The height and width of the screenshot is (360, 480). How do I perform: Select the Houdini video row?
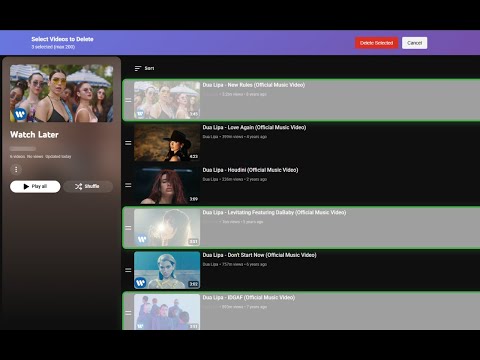pos(301,185)
